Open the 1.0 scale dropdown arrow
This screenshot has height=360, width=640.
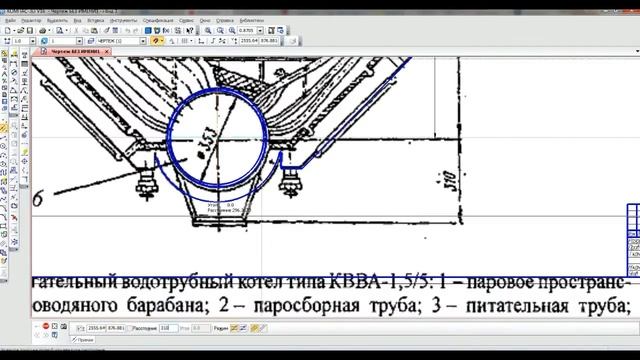pos(33,41)
